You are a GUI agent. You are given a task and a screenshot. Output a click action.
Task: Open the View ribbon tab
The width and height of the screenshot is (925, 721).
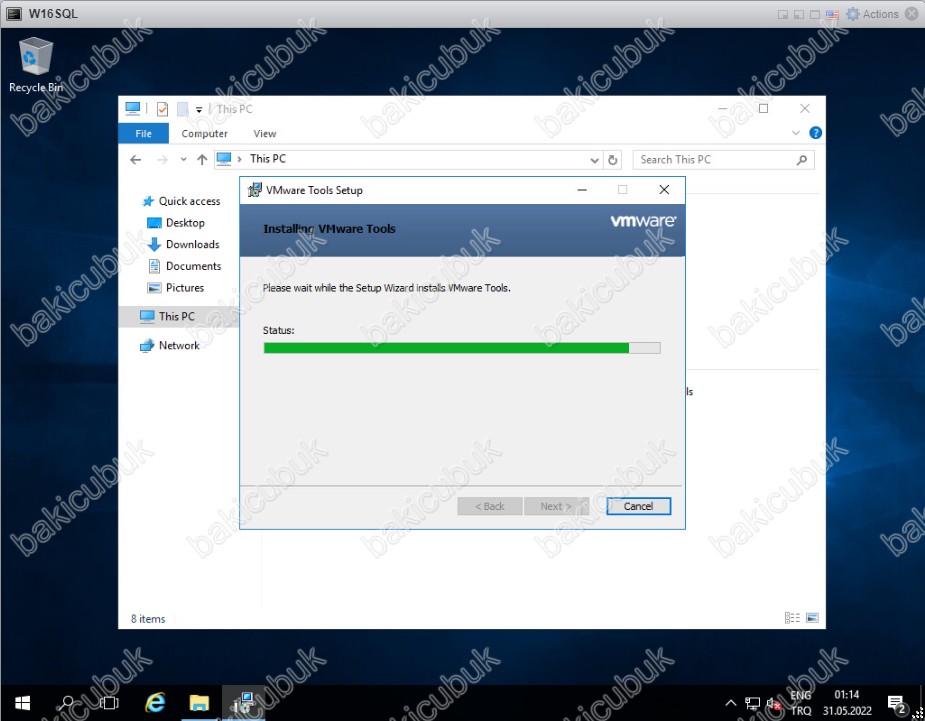point(264,134)
